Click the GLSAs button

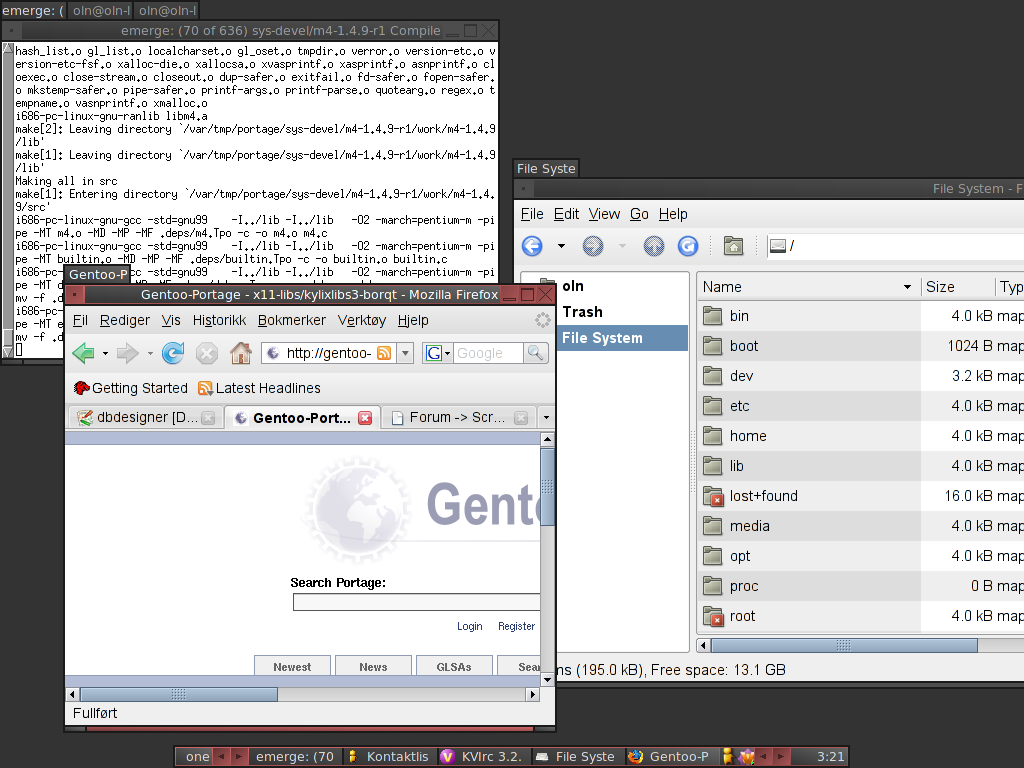point(454,667)
